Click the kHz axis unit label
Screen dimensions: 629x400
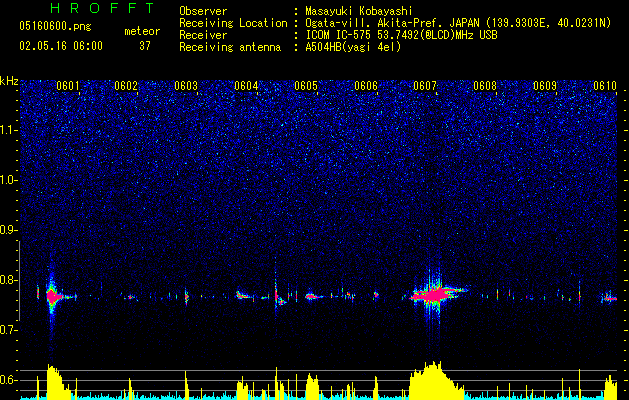point(9,81)
